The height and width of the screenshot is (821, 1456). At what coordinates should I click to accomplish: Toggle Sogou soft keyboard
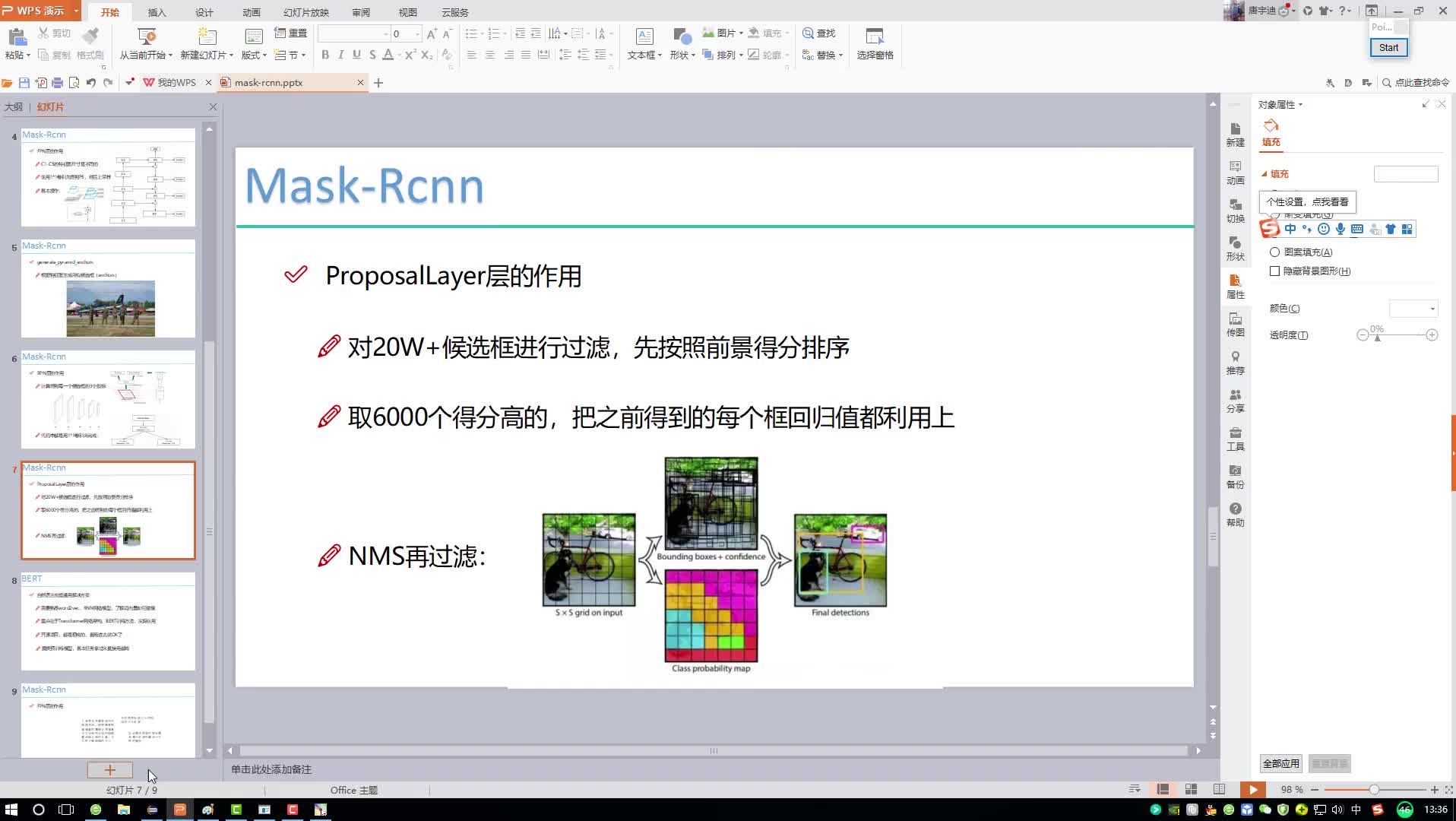click(x=1357, y=229)
